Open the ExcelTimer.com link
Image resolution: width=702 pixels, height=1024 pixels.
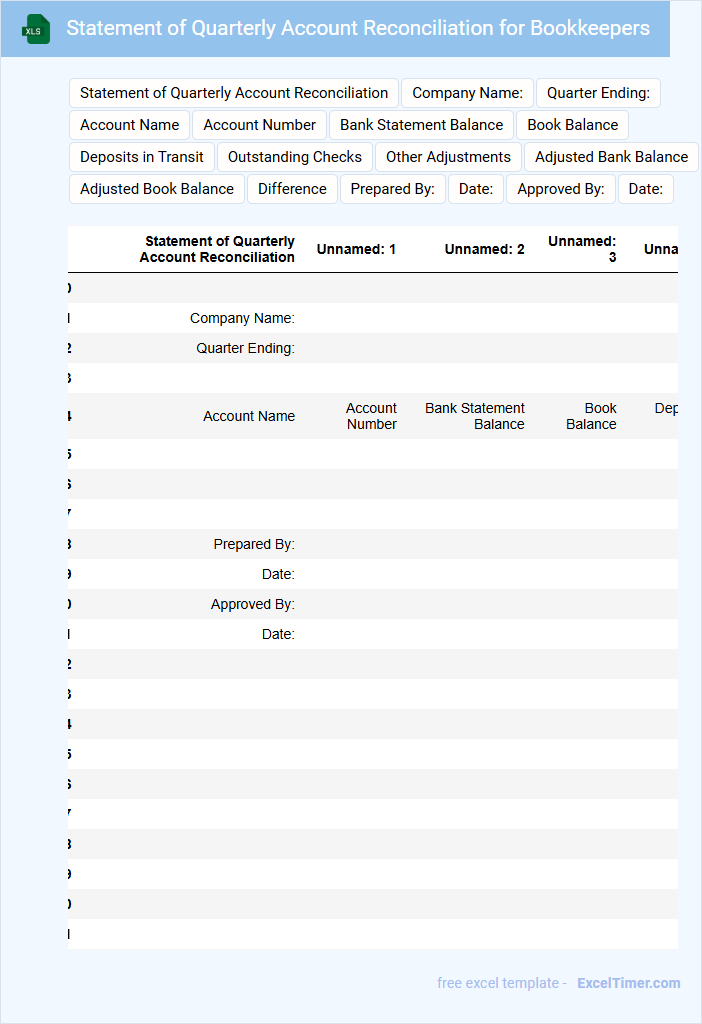point(629,983)
